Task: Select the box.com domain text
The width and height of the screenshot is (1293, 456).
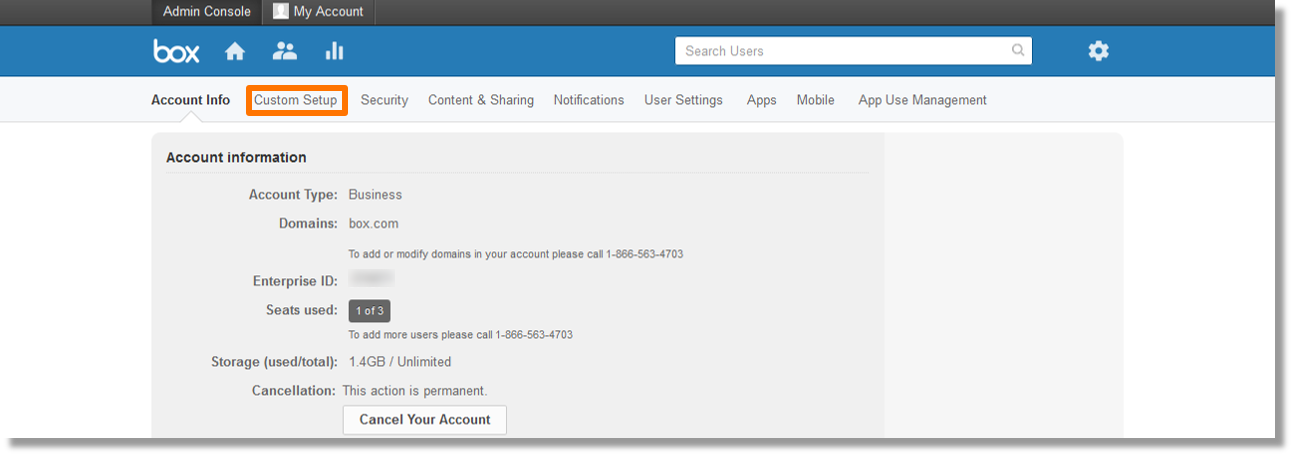Action: click(374, 224)
